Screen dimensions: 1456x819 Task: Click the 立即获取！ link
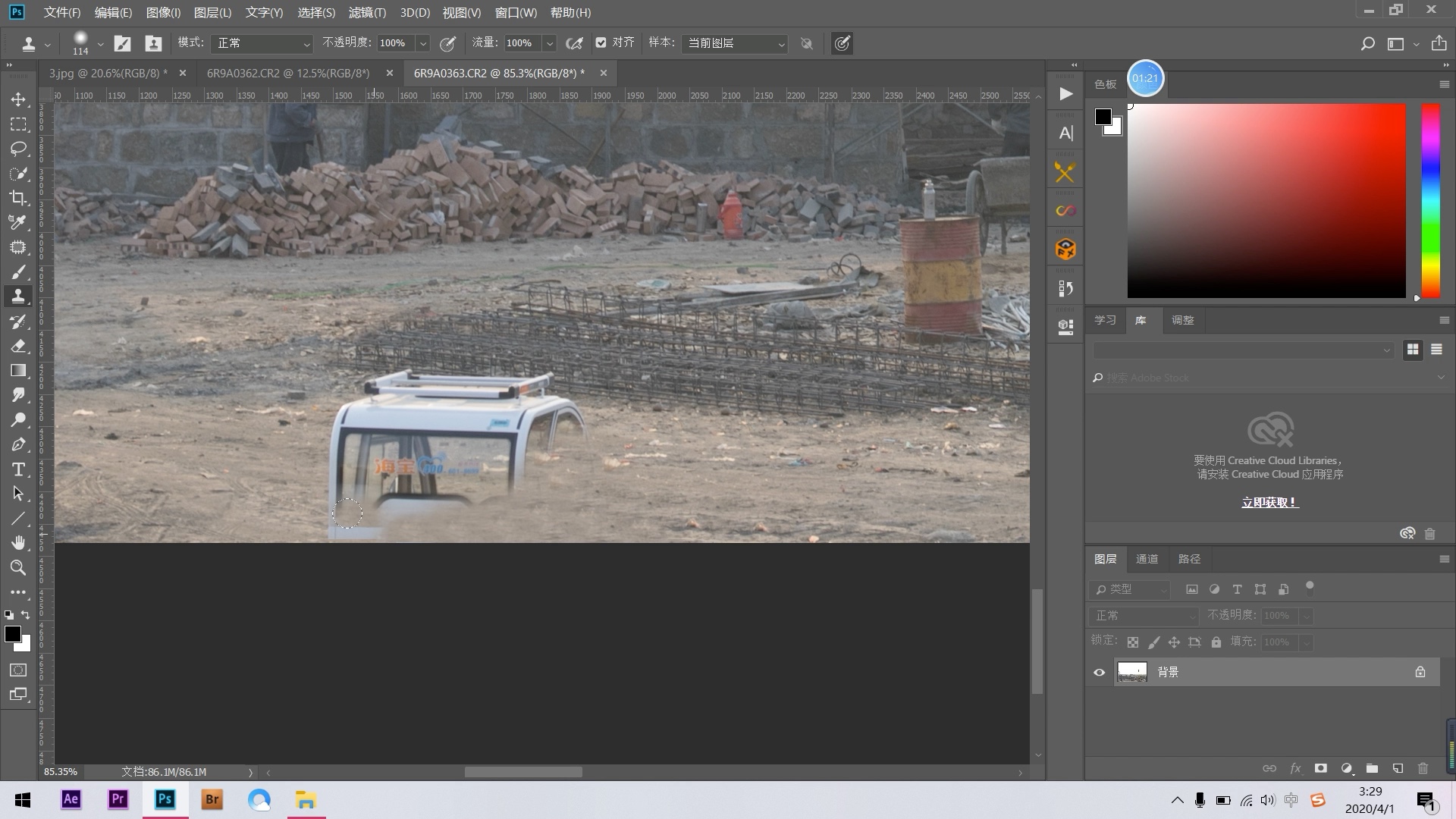(1269, 502)
